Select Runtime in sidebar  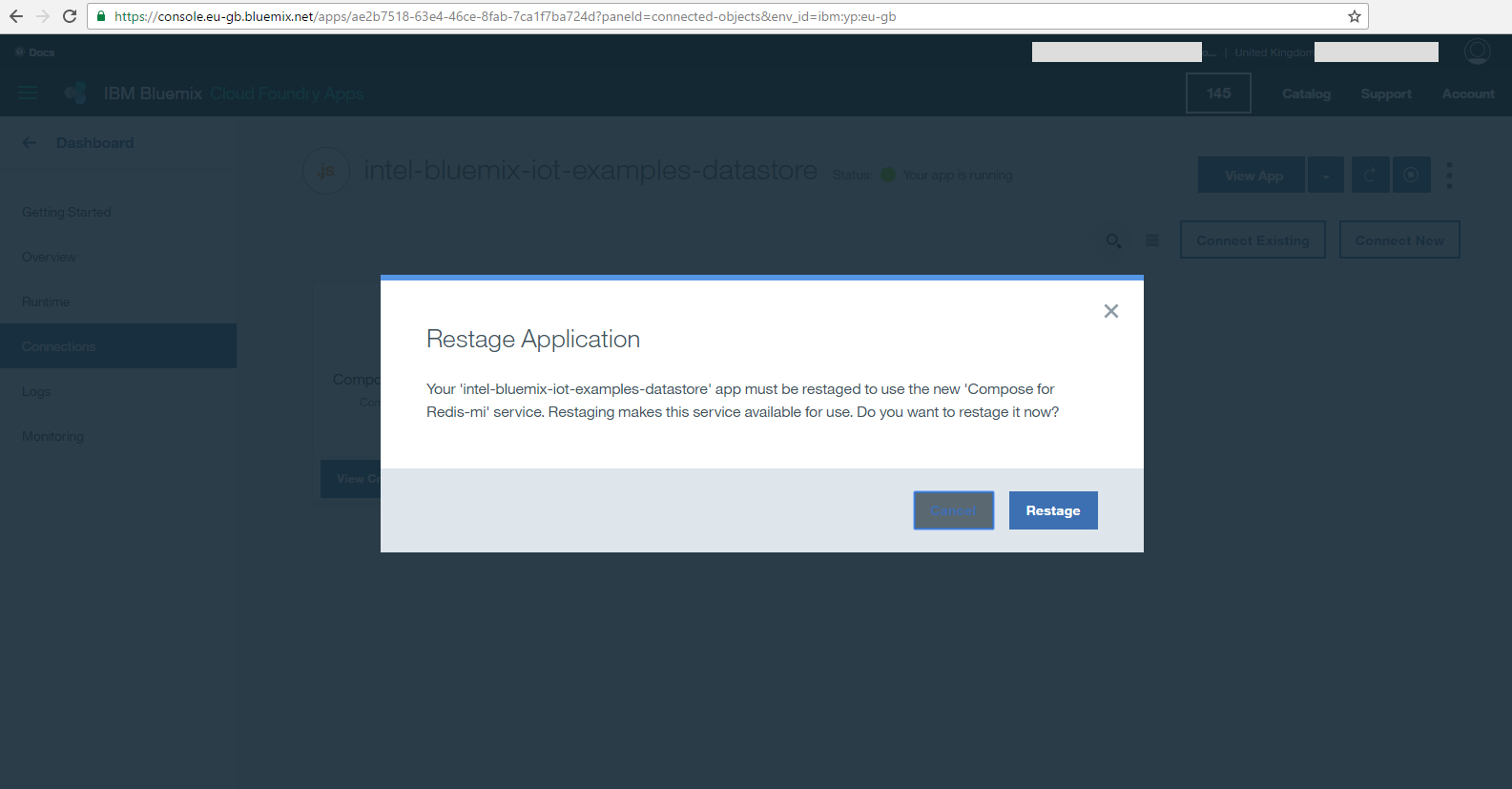46,301
